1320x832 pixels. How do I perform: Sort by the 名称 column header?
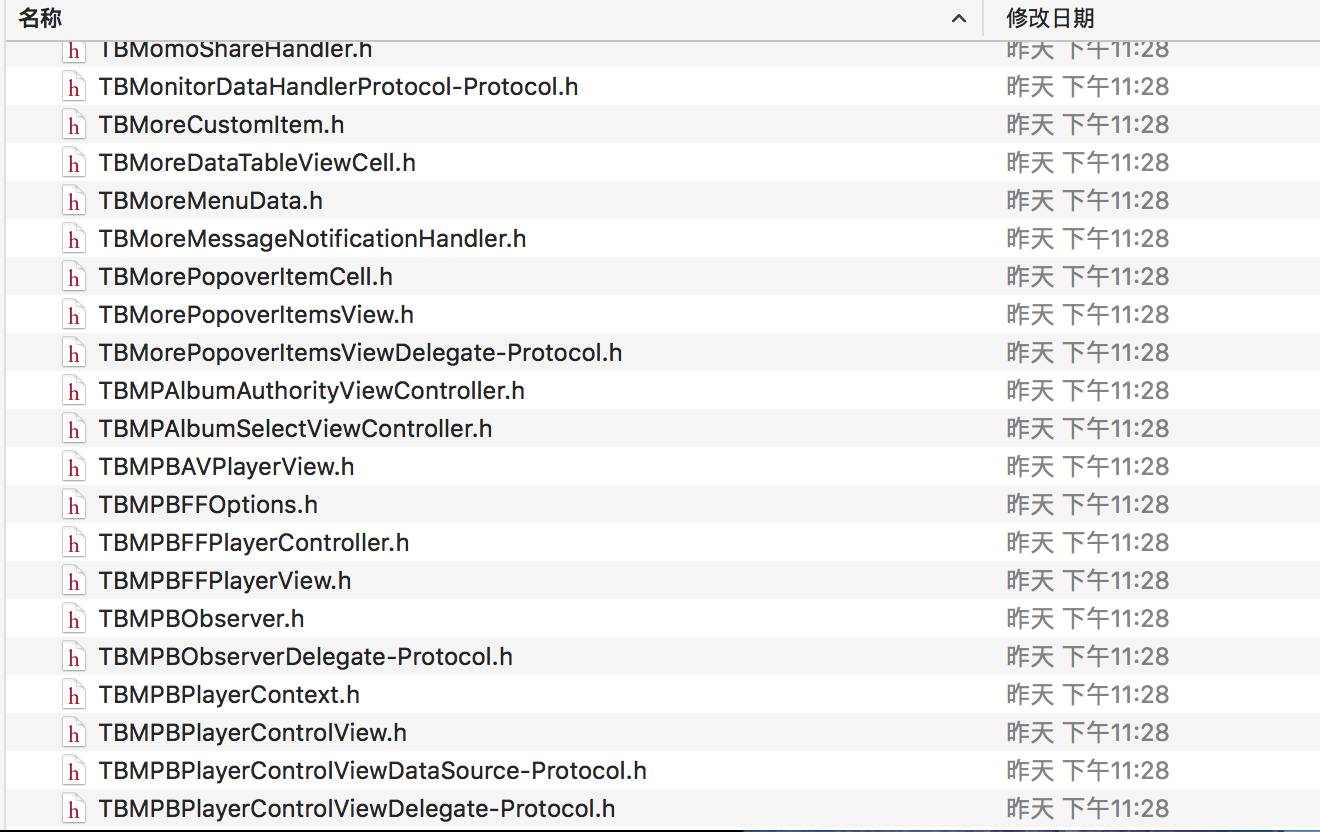(40, 18)
